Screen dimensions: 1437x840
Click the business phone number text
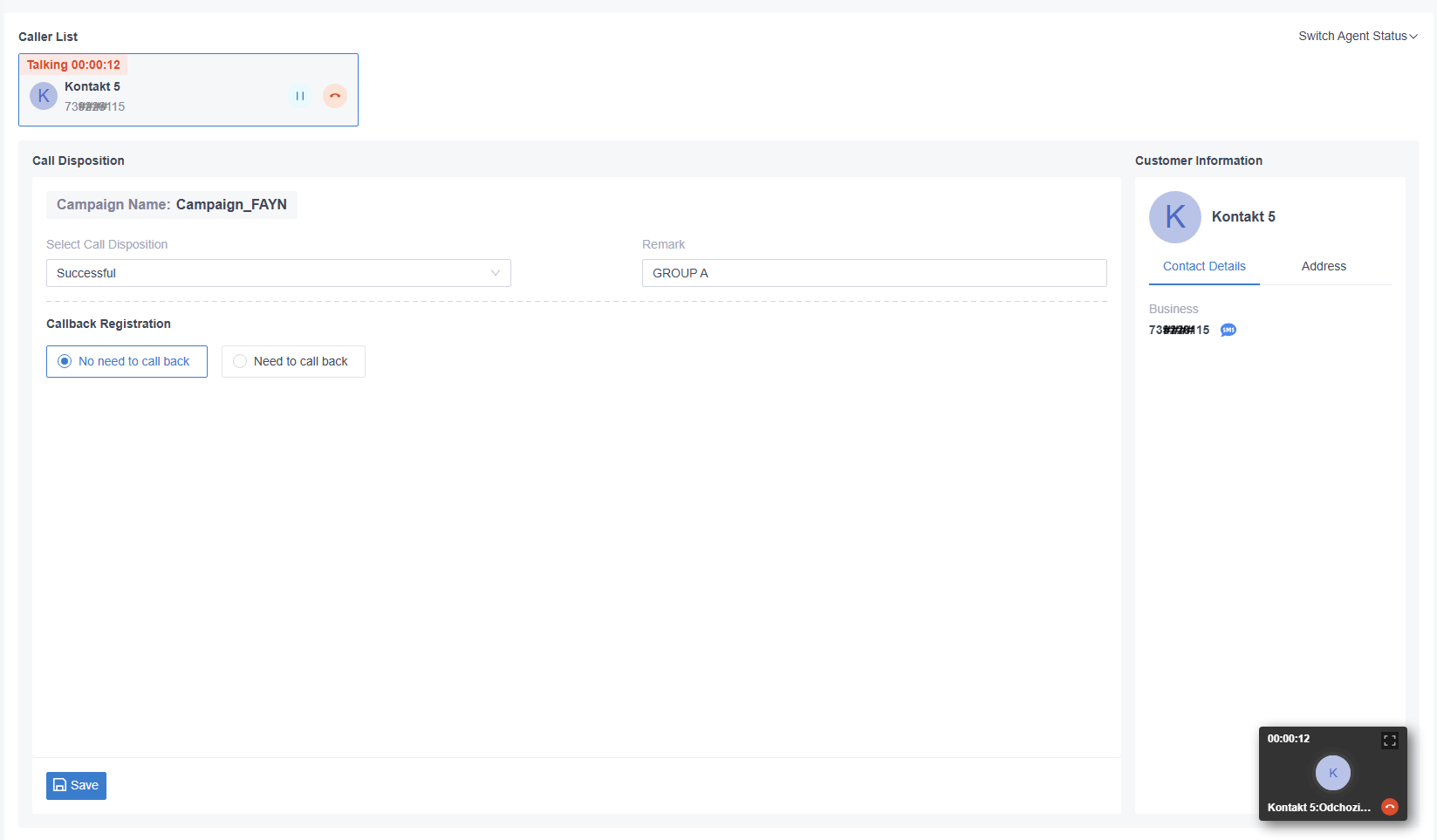point(1179,330)
